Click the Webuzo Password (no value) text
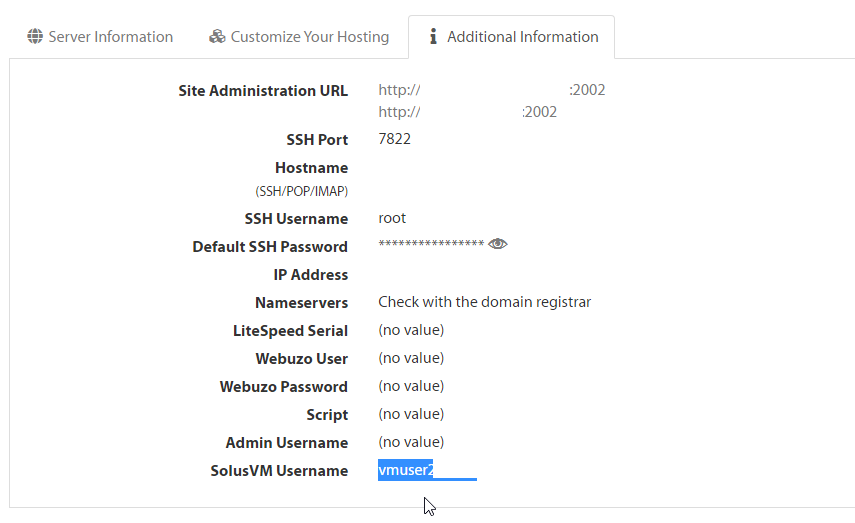 411,386
